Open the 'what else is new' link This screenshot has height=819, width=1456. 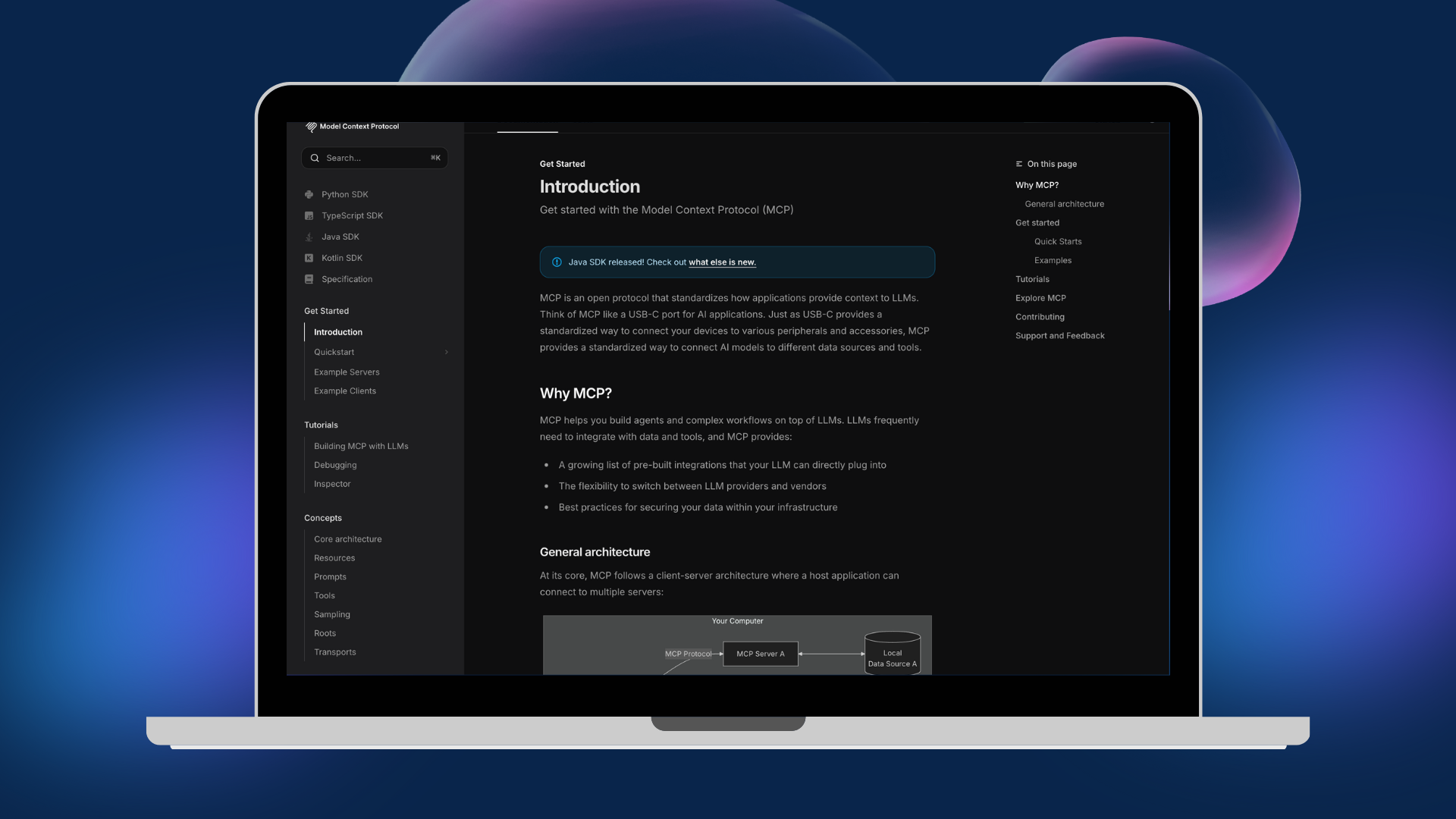[x=722, y=262]
